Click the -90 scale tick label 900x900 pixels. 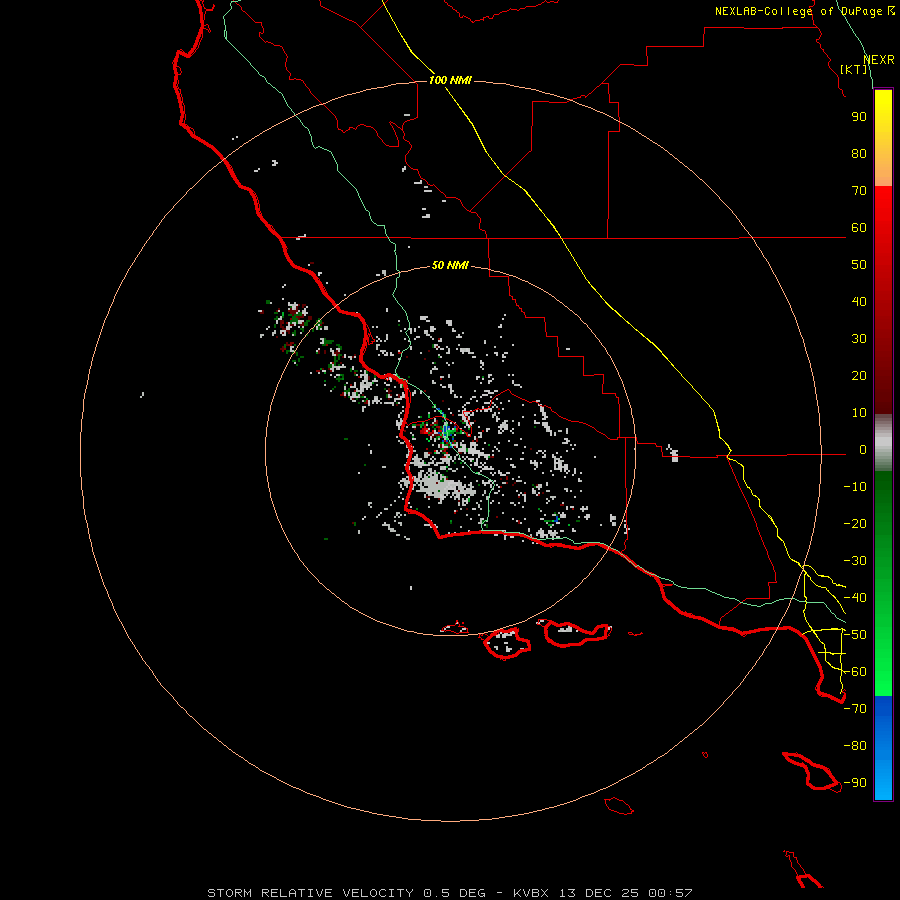click(855, 783)
